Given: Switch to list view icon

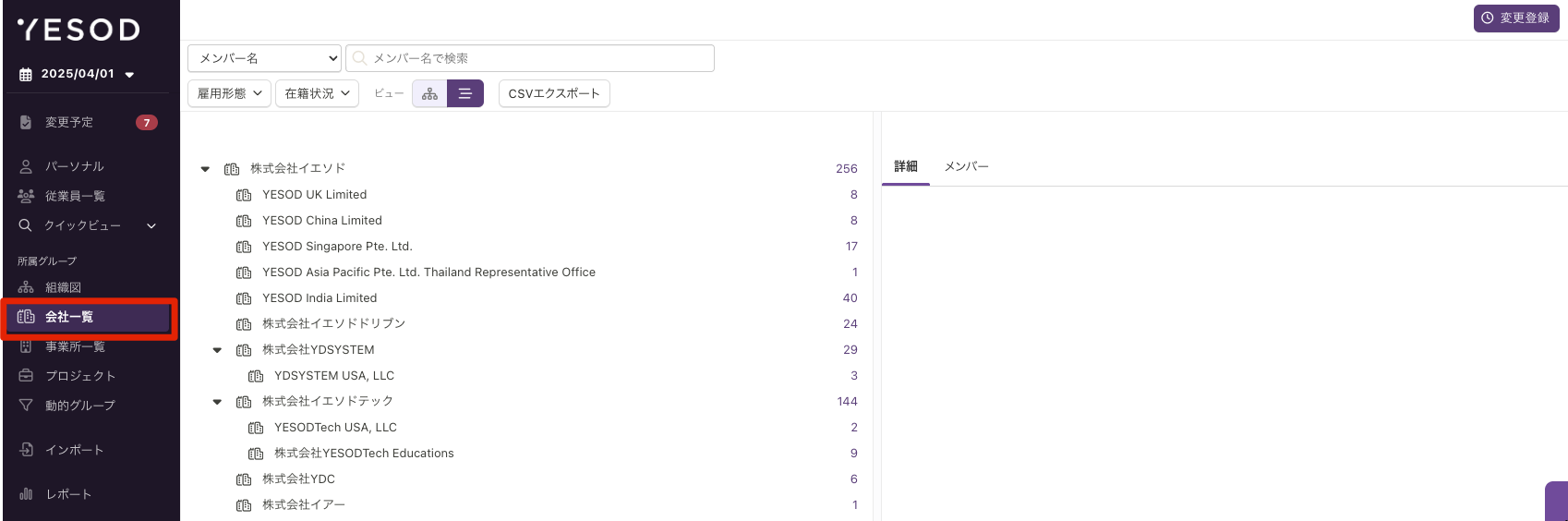Looking at the screenshot, I should (465, 93).
